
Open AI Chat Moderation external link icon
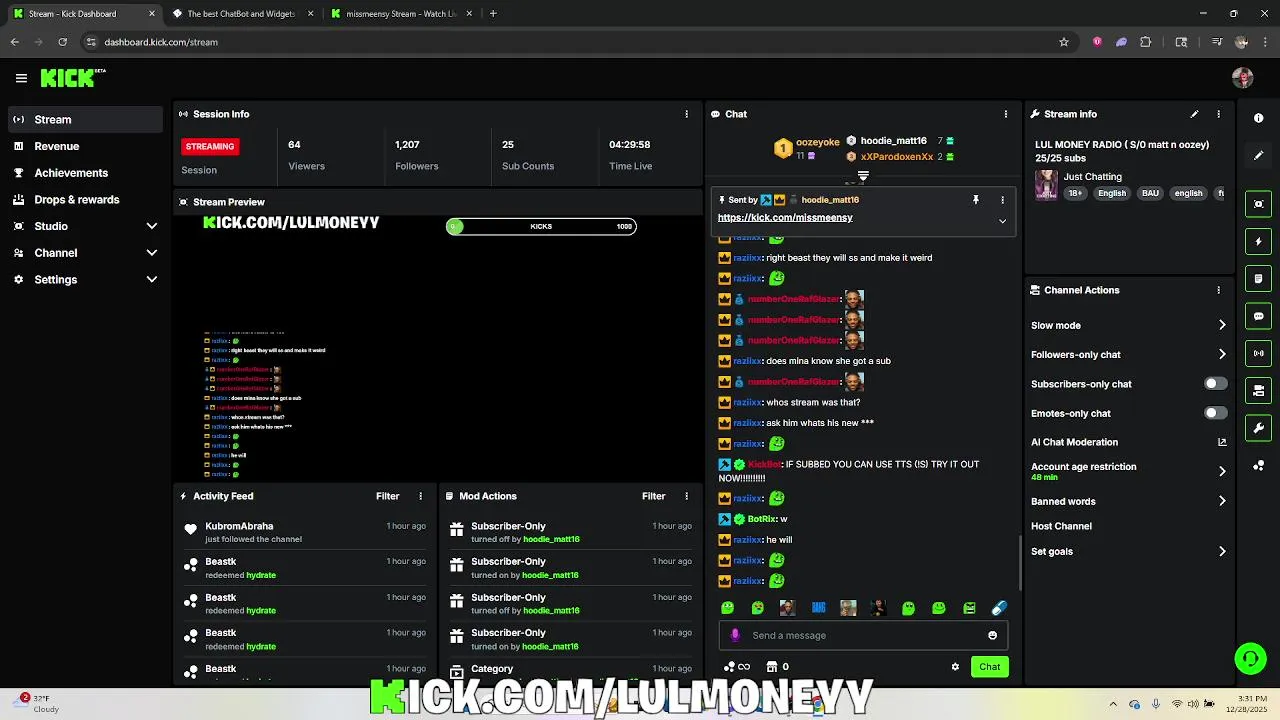tap(1222, 442)
